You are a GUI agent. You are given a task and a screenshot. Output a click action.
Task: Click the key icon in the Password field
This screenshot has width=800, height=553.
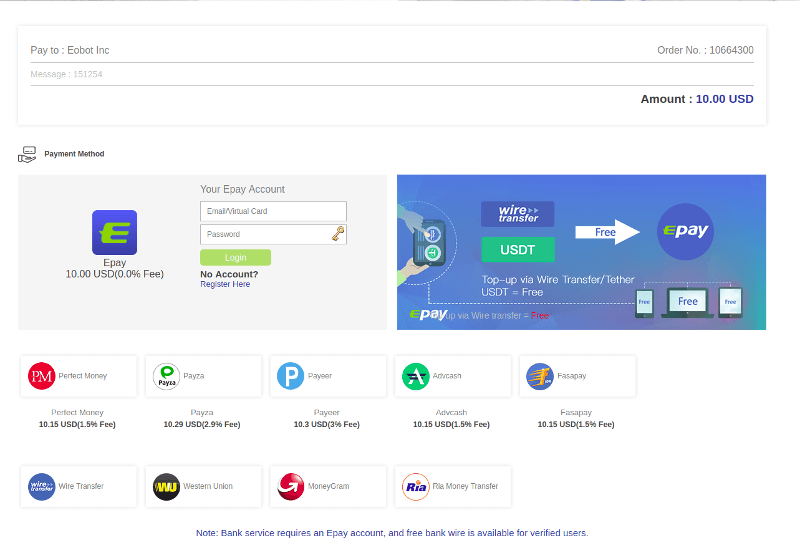tap(338, 234)
